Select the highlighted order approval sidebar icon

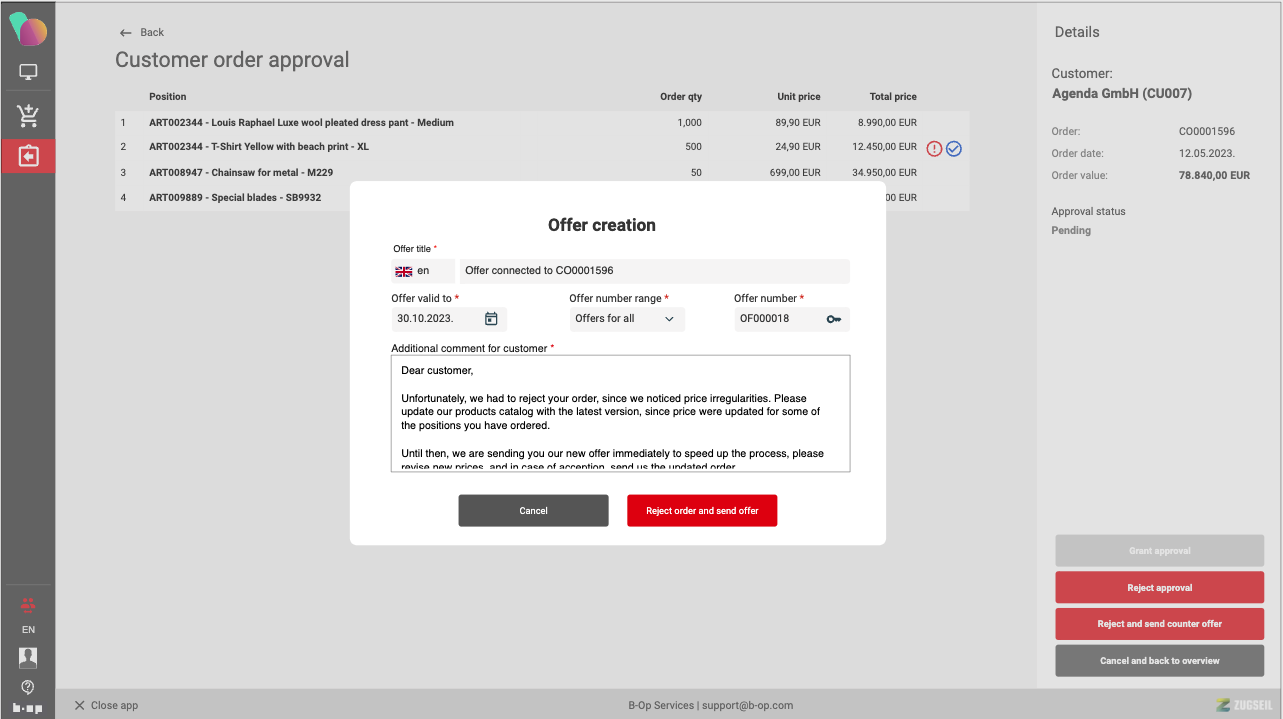tap(28, 156)
